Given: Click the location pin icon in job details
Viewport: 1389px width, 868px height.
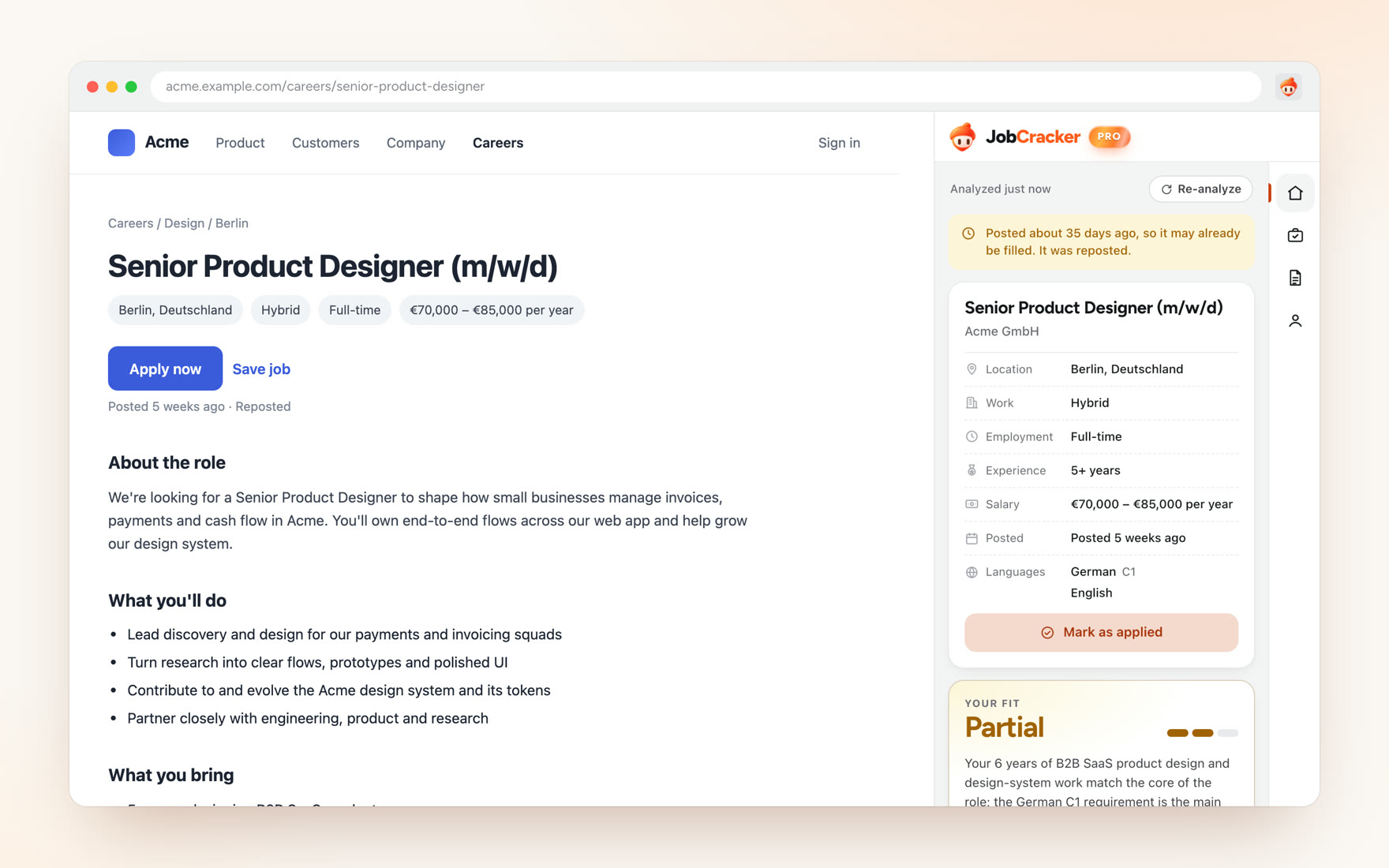Looking at the screenshot, I should (x=972, y=369).
